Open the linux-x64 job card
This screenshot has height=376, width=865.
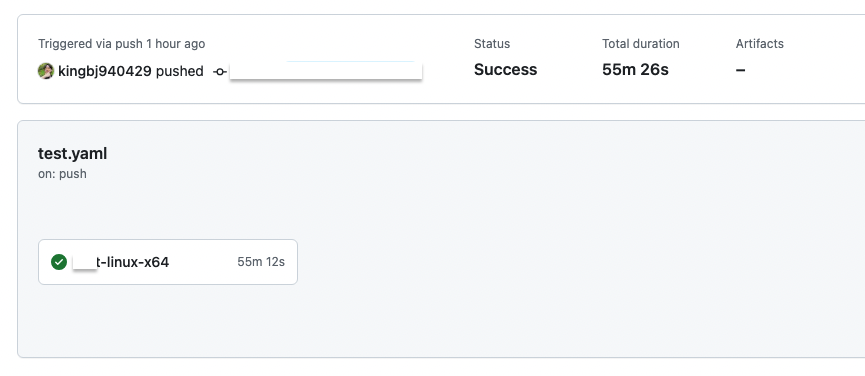coord(168,262)
